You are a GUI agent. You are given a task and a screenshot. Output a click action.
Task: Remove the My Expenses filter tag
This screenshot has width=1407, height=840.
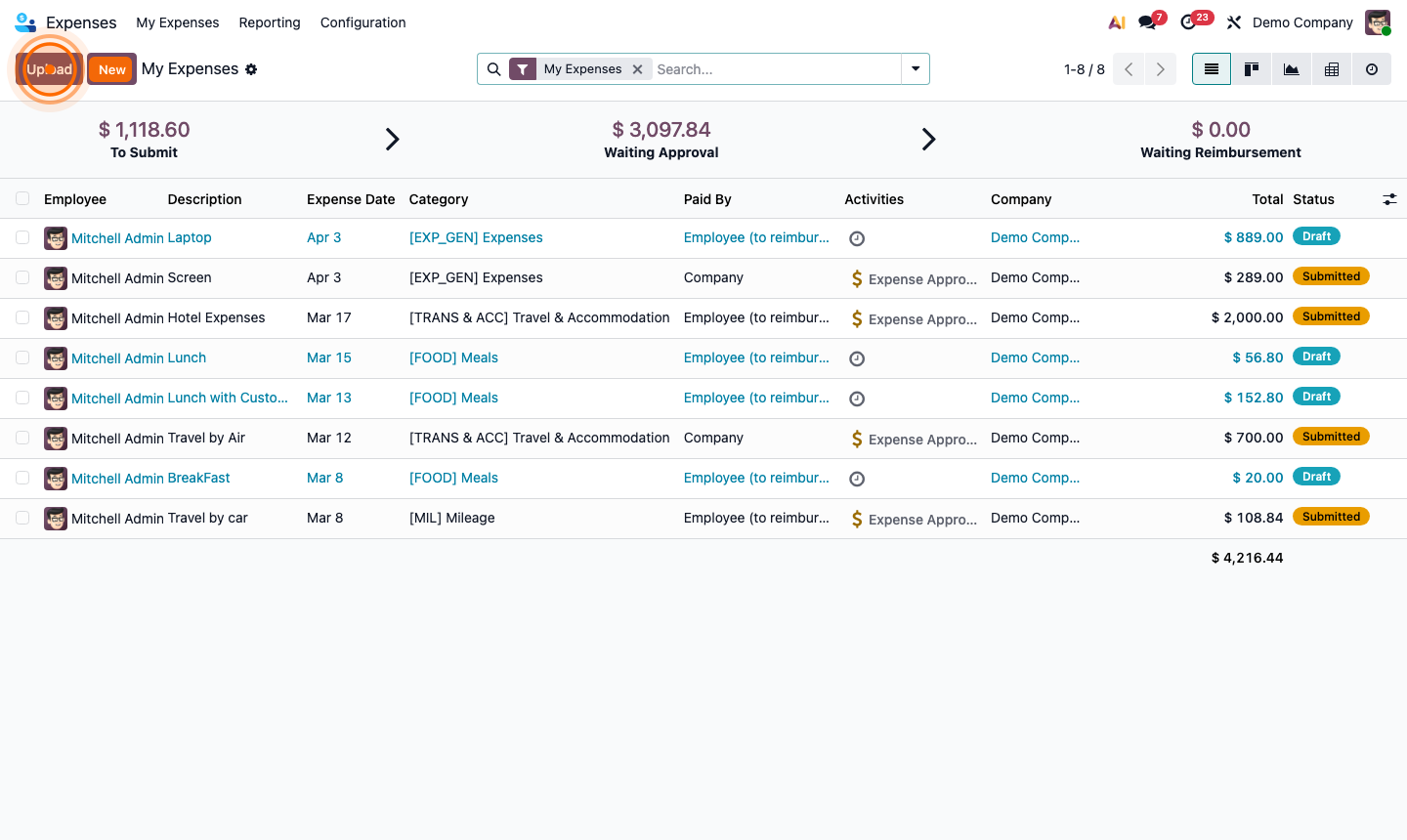(638, 69)
